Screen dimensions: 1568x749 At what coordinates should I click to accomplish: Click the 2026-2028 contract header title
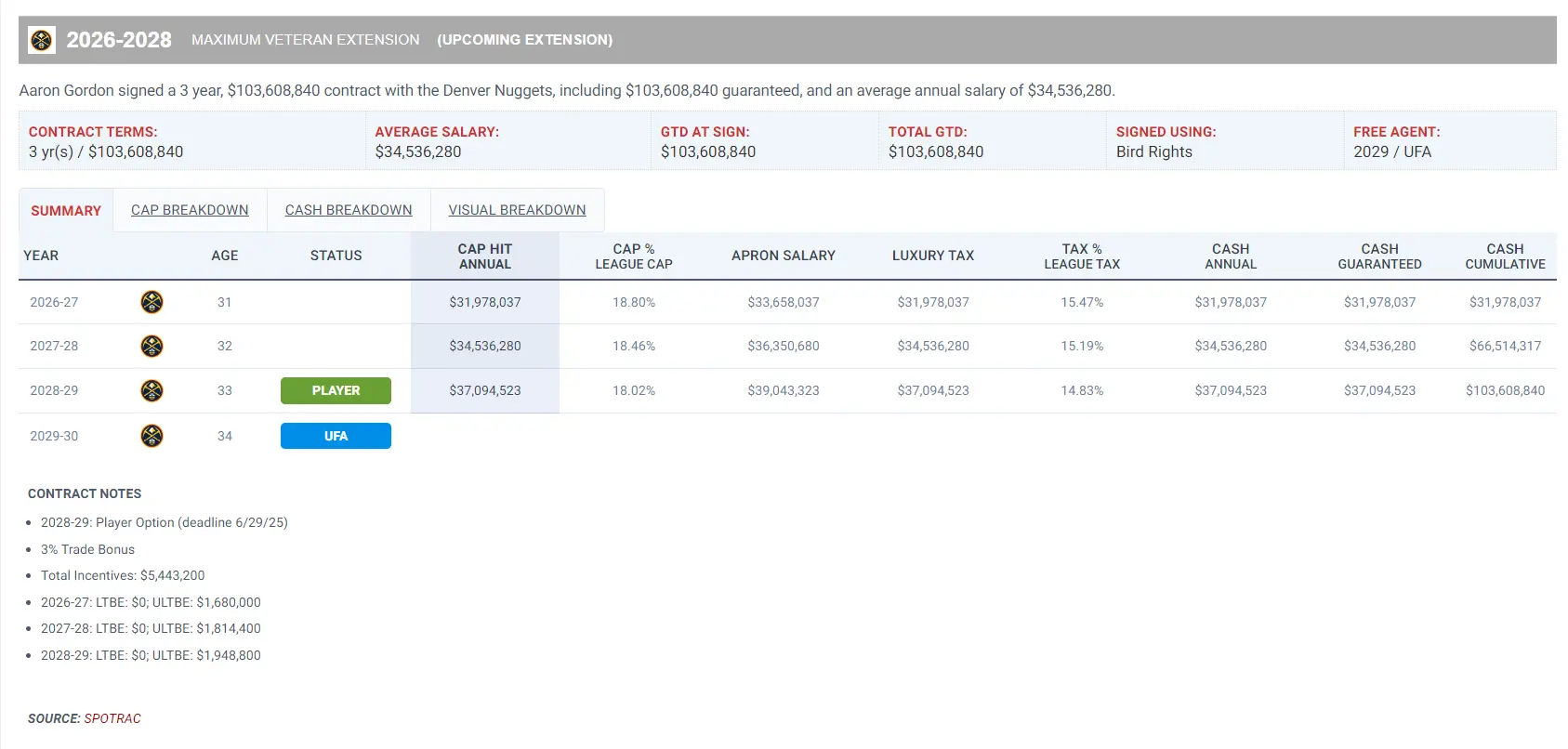pyautogui.click(x=119, y=40)
